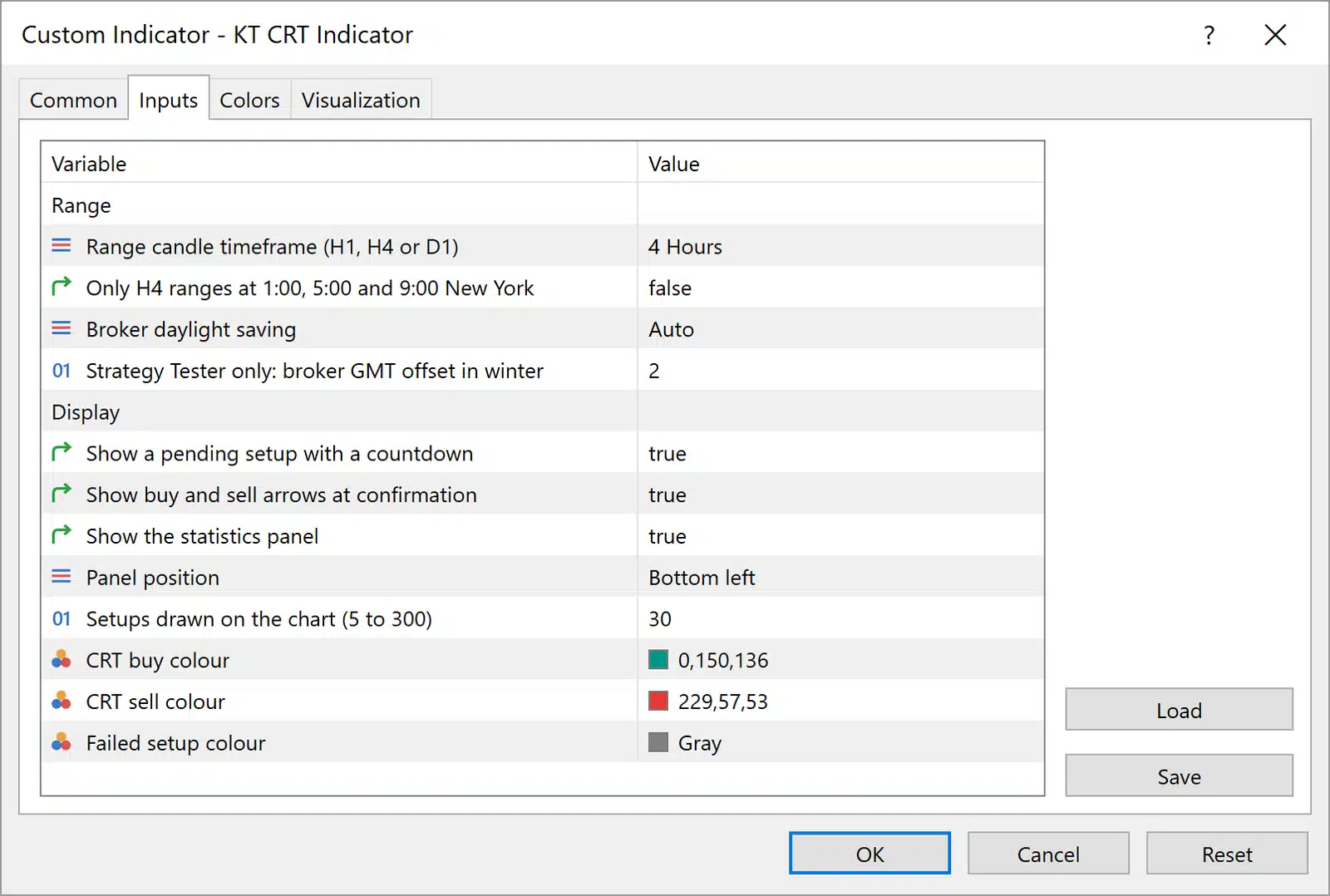The image size is (1330, 896).
Task: Open the Bottom left panel position dropdown
Action: (x=840, y=578)
